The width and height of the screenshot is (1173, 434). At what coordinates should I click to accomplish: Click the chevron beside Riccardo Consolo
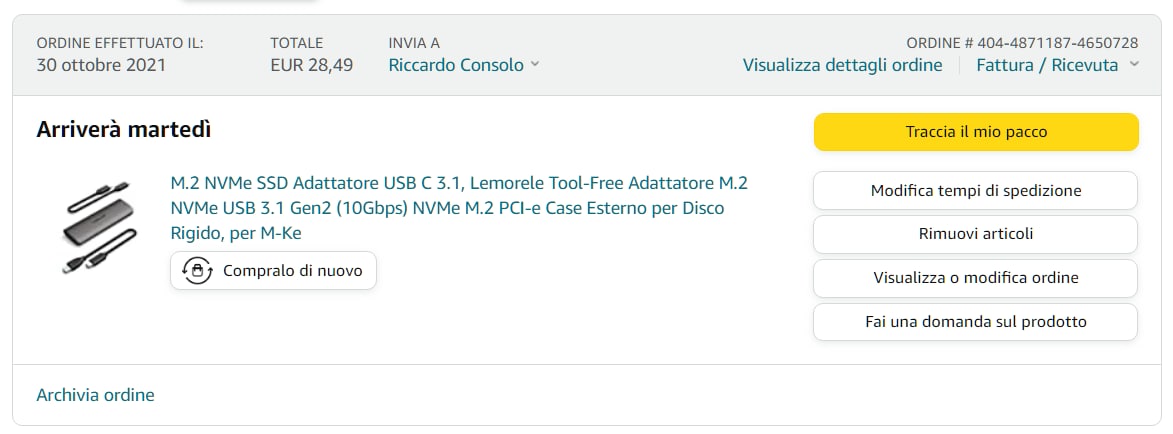535,65
